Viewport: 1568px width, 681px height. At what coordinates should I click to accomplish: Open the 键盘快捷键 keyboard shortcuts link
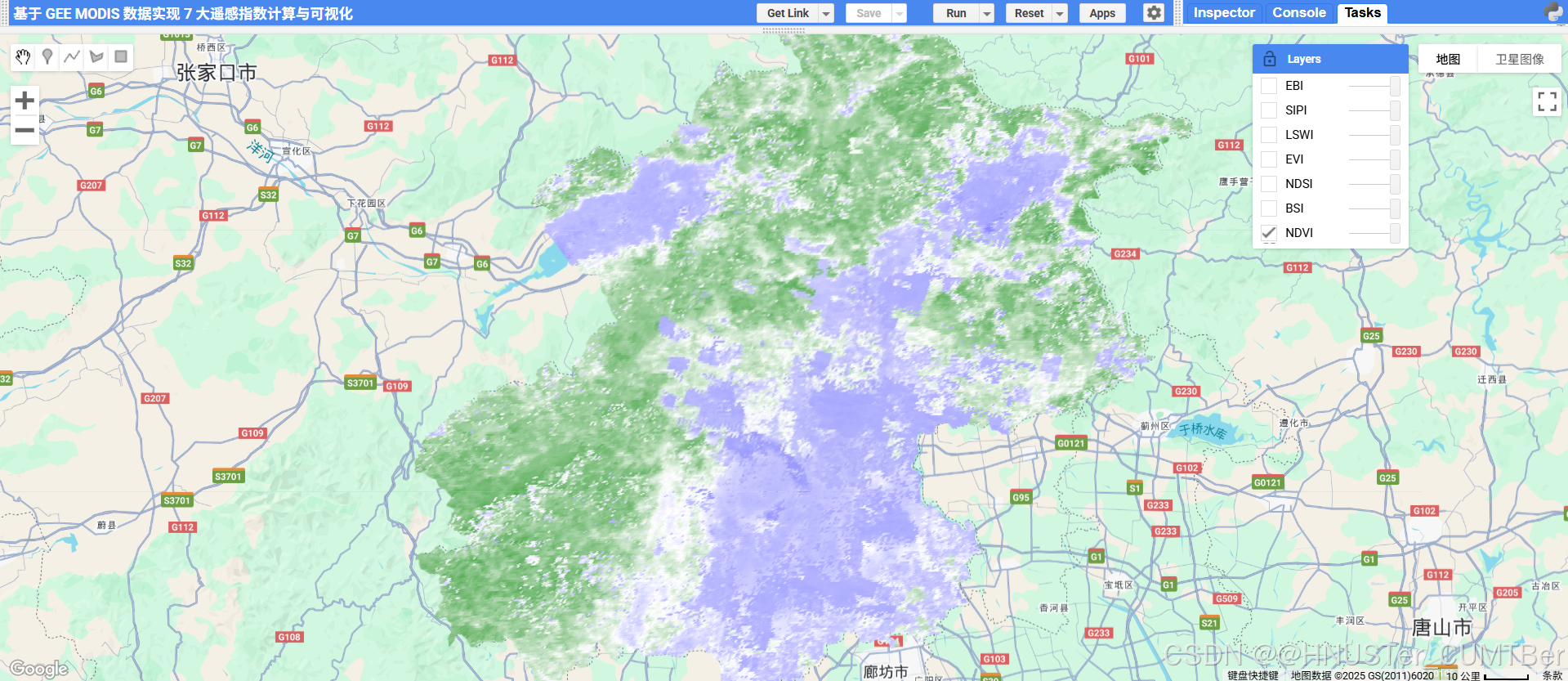[1253, 675]
